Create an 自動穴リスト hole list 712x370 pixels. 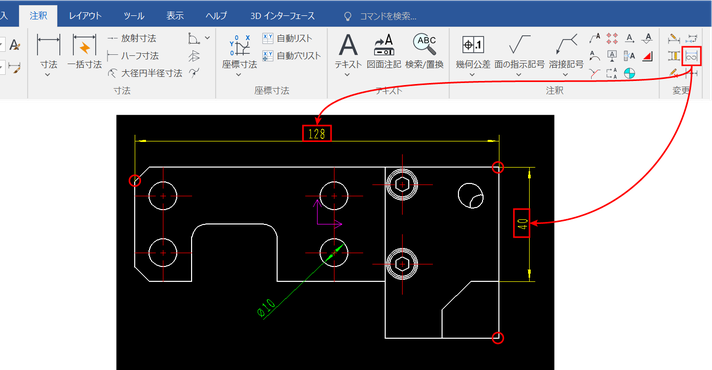292,56
